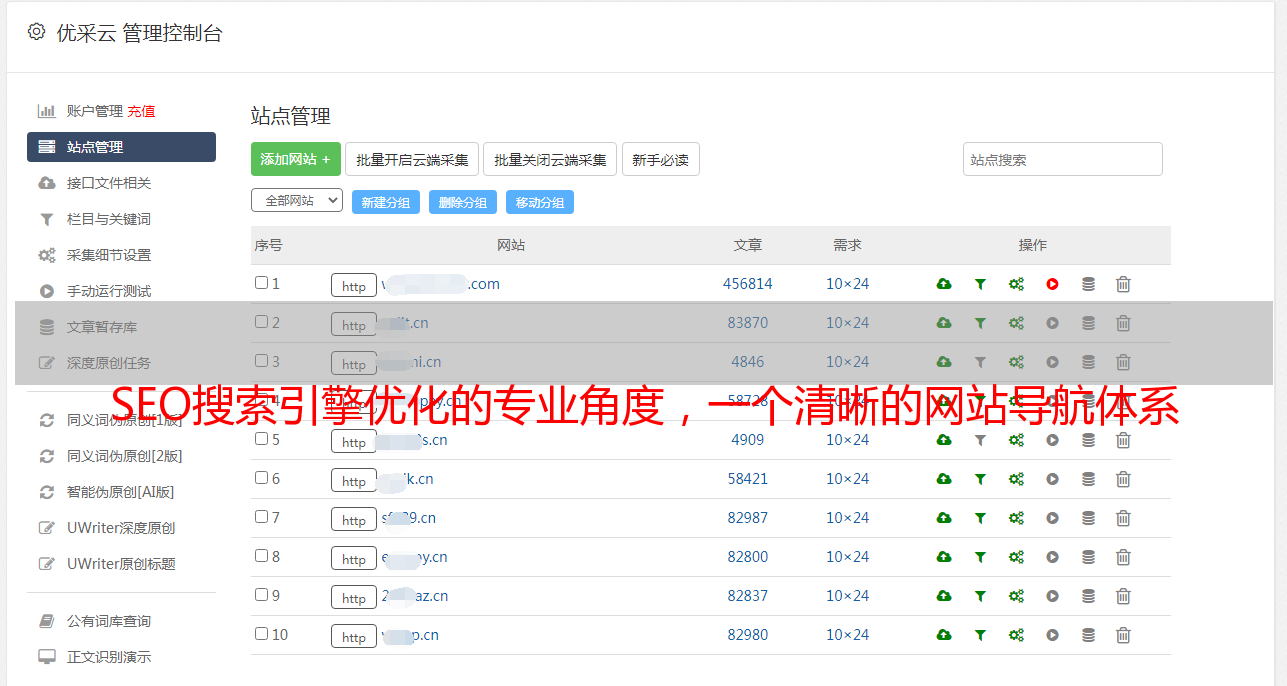Click the http box in row 1
Image resolution: width=1287 pixels, height=686 pixels.
pos(354,285)
